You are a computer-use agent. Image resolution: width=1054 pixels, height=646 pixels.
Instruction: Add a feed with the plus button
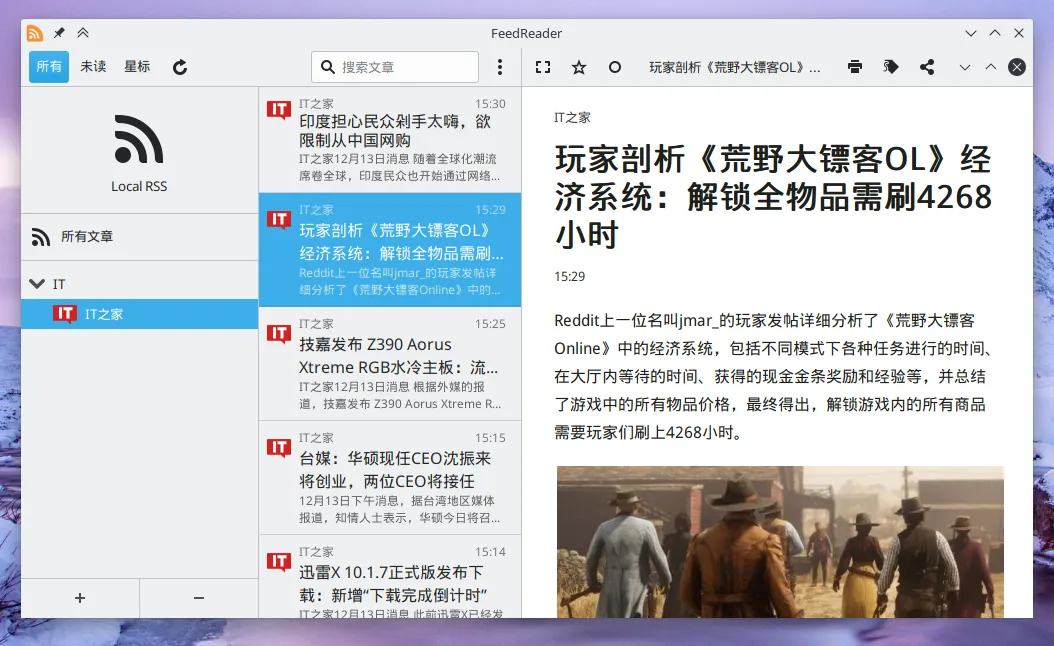[80, 598]
